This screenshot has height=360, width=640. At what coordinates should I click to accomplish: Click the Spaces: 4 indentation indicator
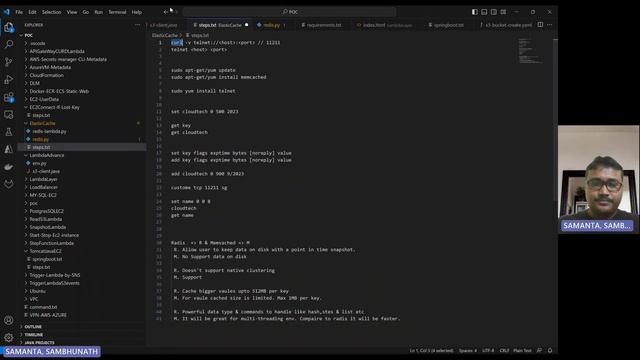point(468,351)
